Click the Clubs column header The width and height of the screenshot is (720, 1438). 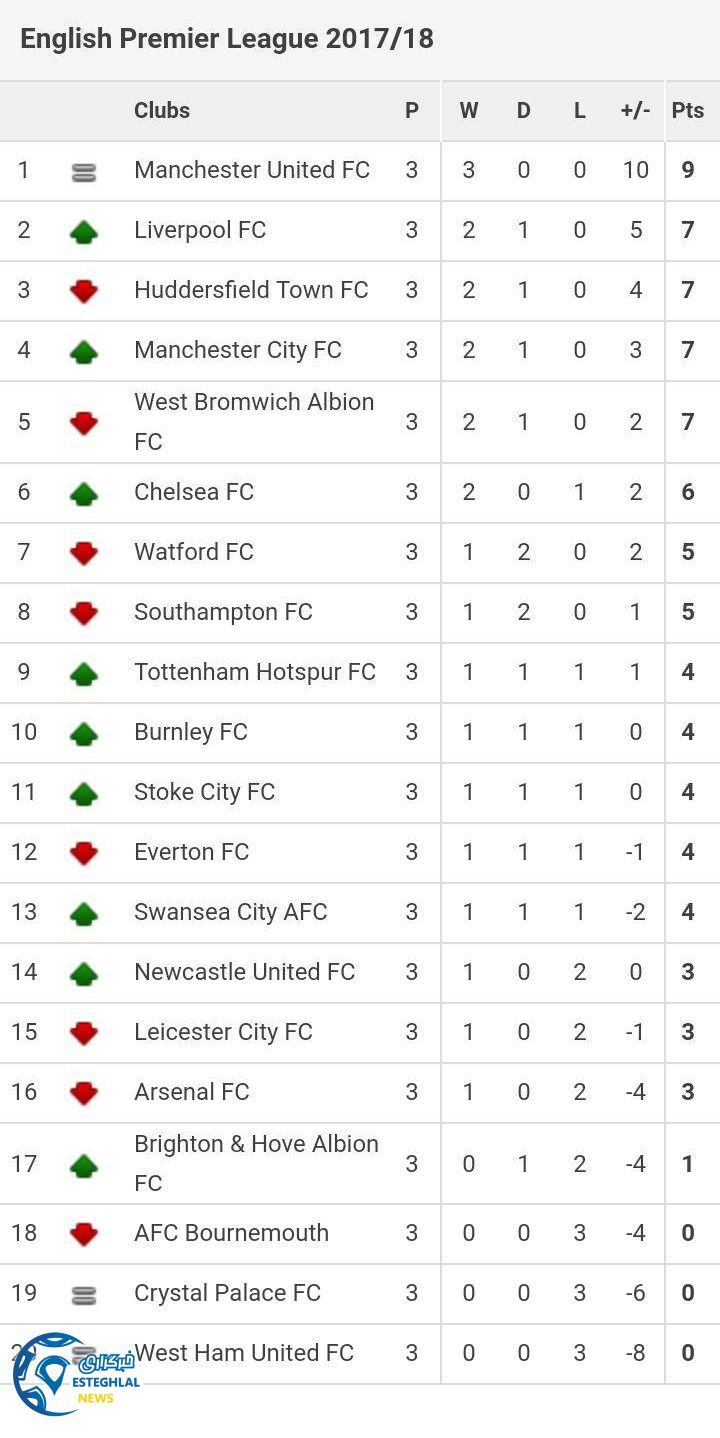click(162, 110)
